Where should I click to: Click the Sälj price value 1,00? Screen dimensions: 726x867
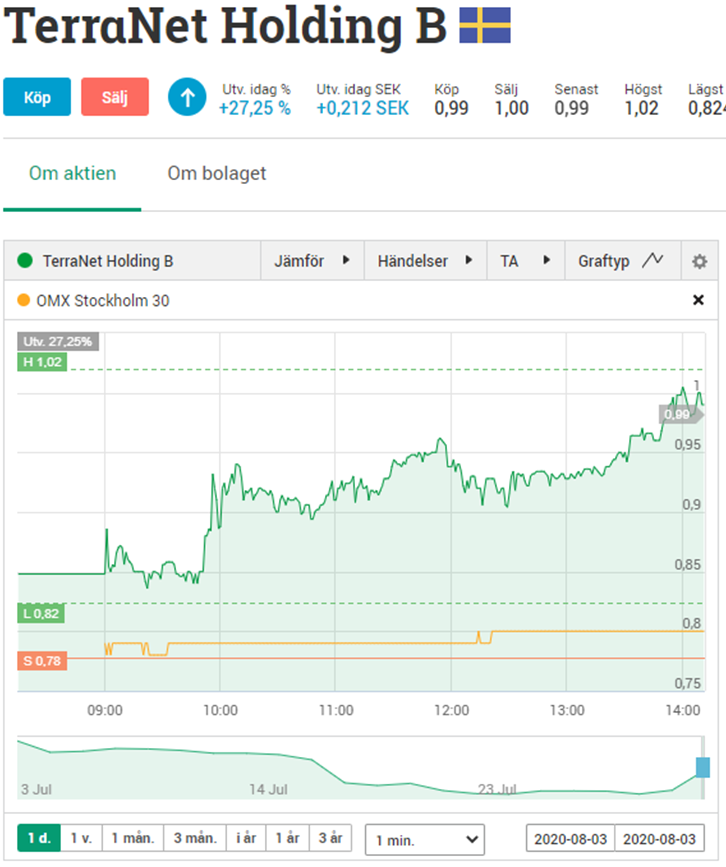(511, 108)
